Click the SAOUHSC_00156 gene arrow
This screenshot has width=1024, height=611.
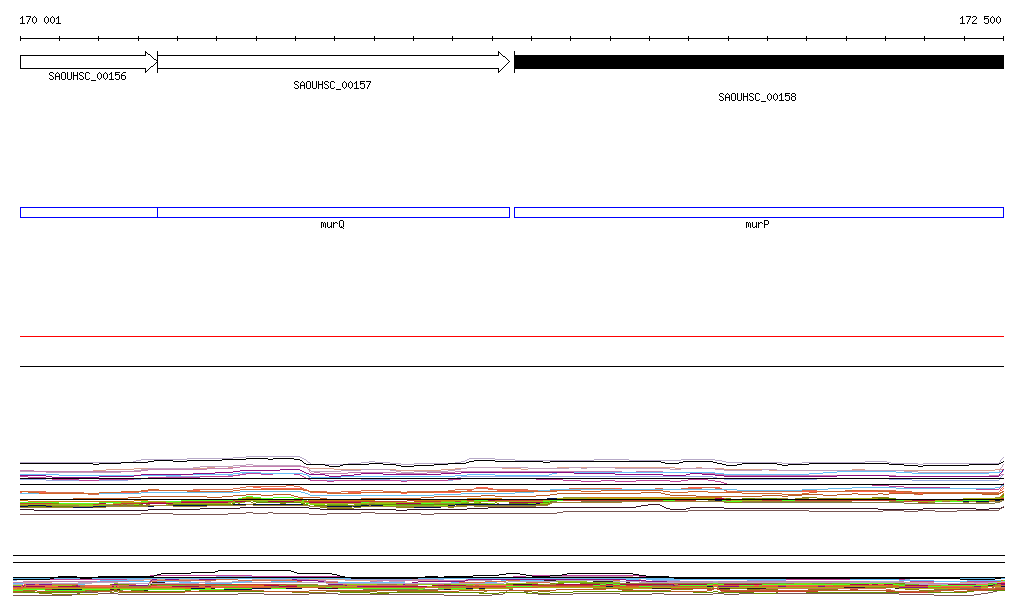pyautogui.click(x=85, y=62)
